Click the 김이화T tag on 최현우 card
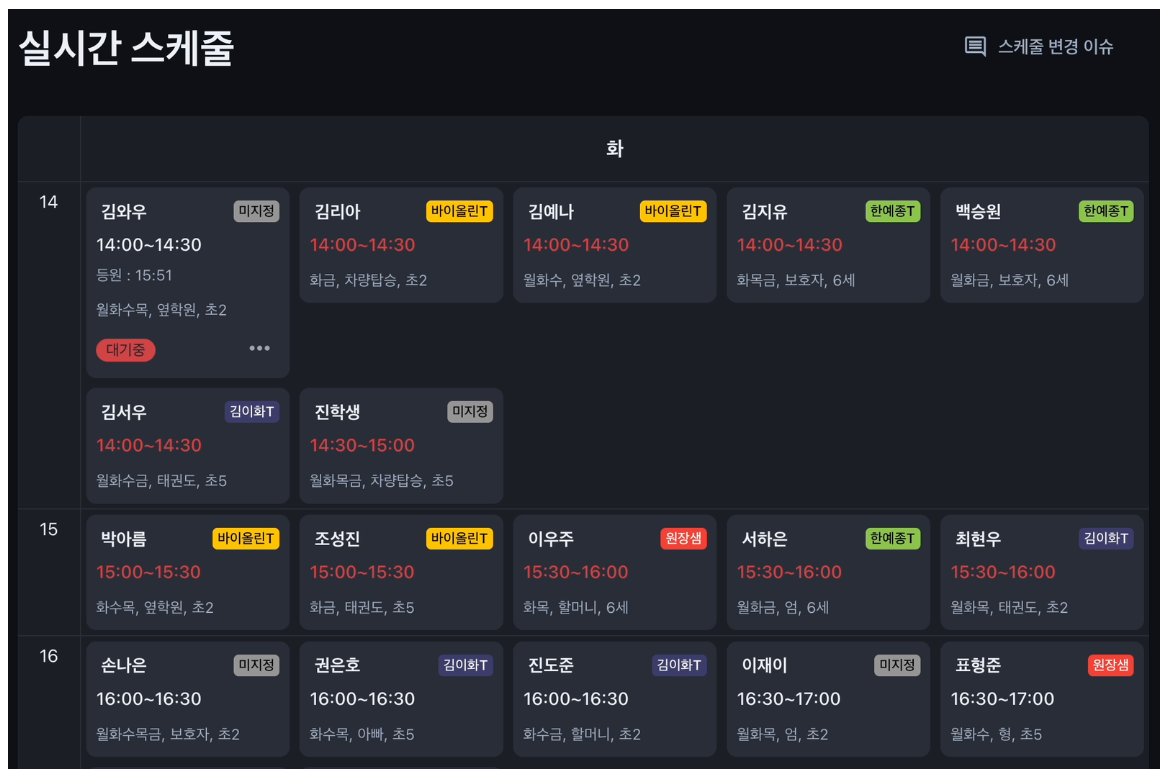1174x784 pixels. coord(1106,538)
